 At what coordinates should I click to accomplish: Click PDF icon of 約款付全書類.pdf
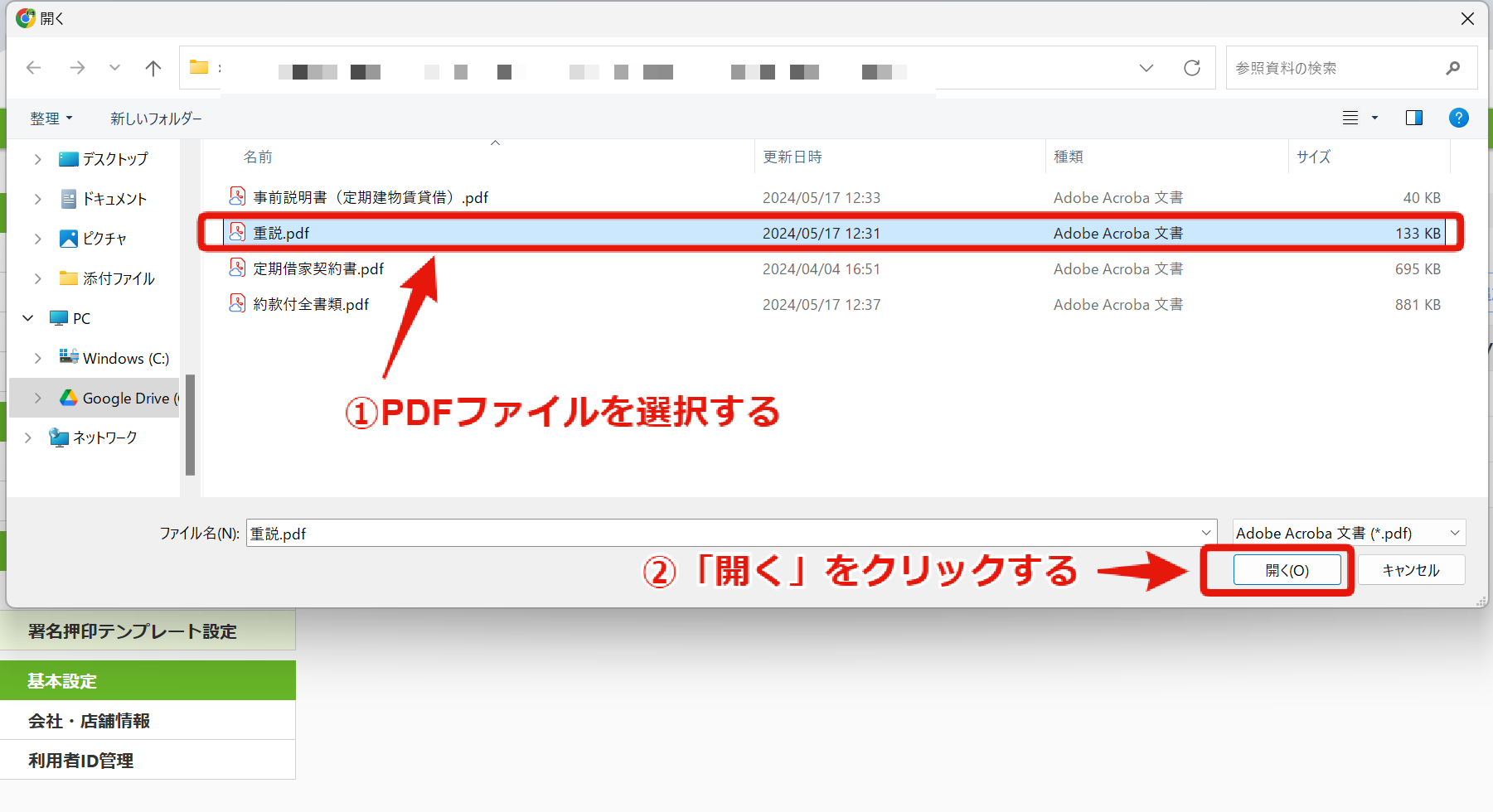(x=237, y=303)
